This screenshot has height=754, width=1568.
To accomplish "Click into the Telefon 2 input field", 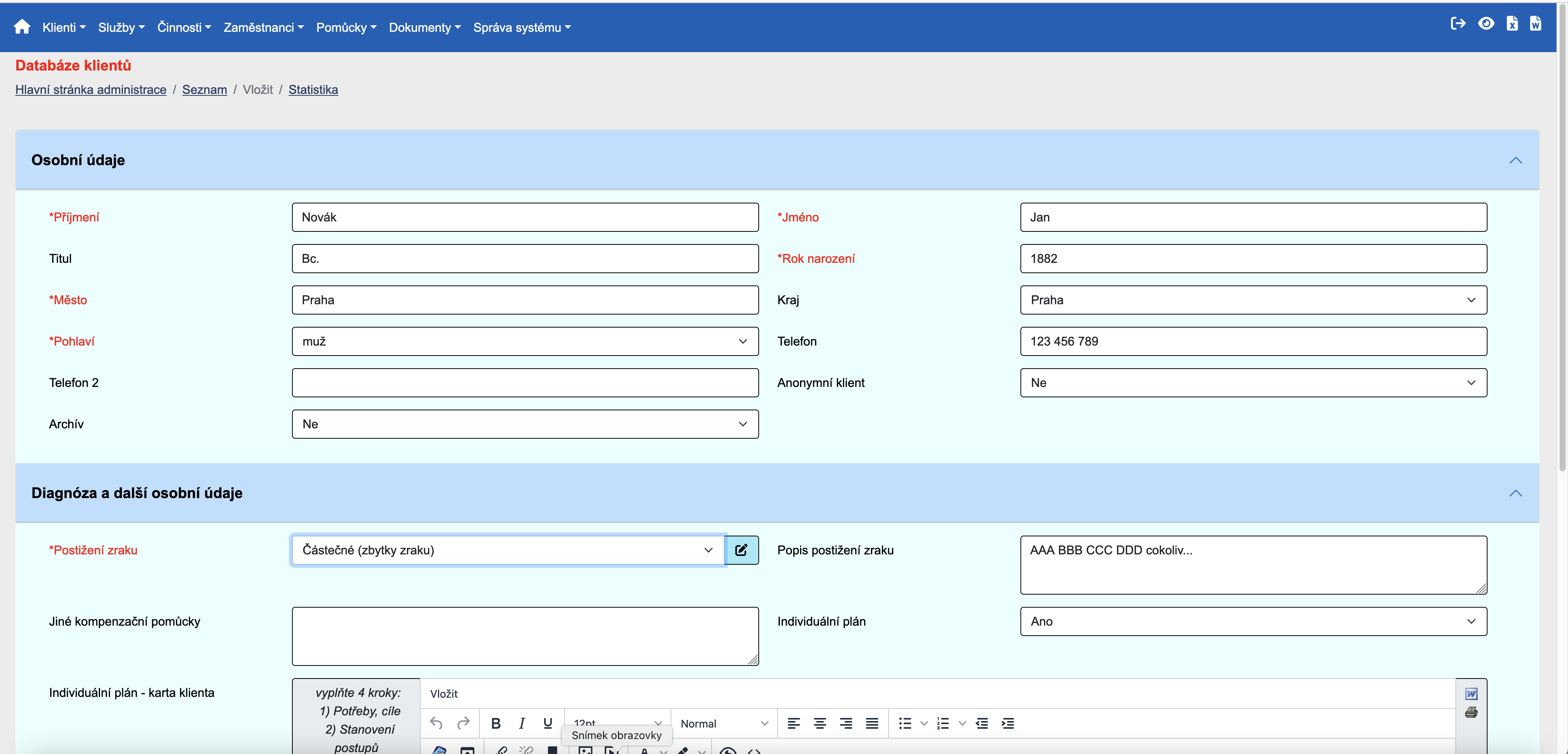I will point(525,383).
